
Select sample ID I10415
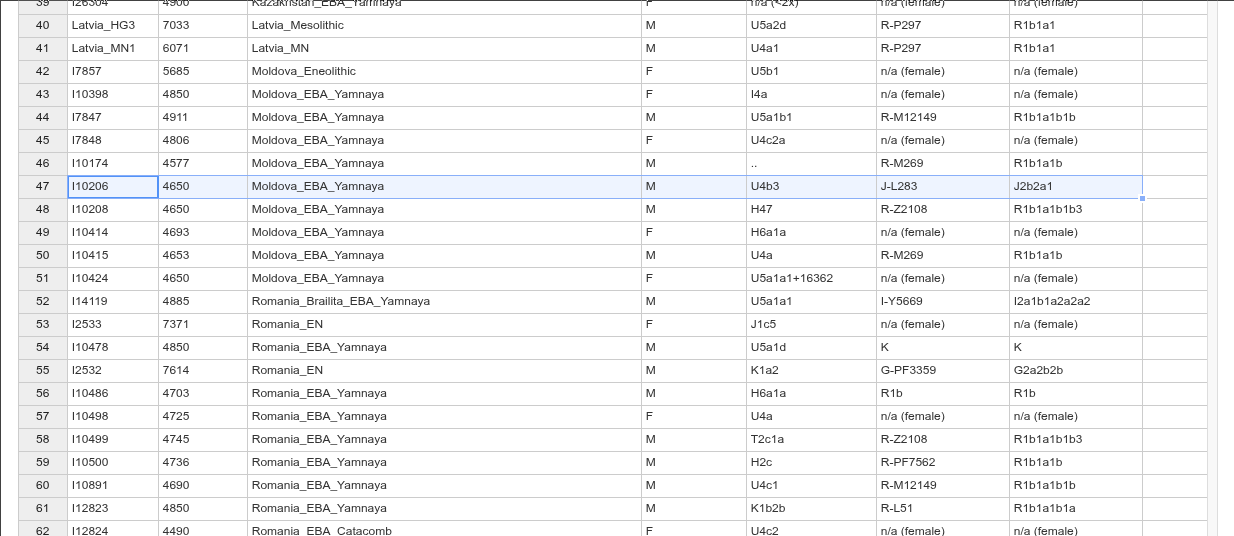(113, 255)
